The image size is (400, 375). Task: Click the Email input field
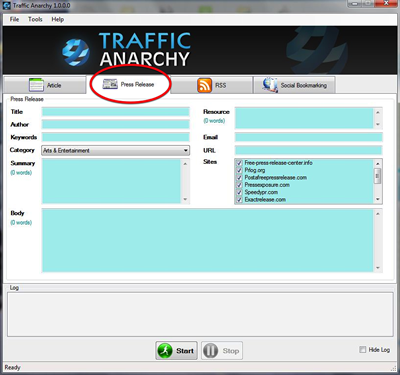tap(309, 137)
